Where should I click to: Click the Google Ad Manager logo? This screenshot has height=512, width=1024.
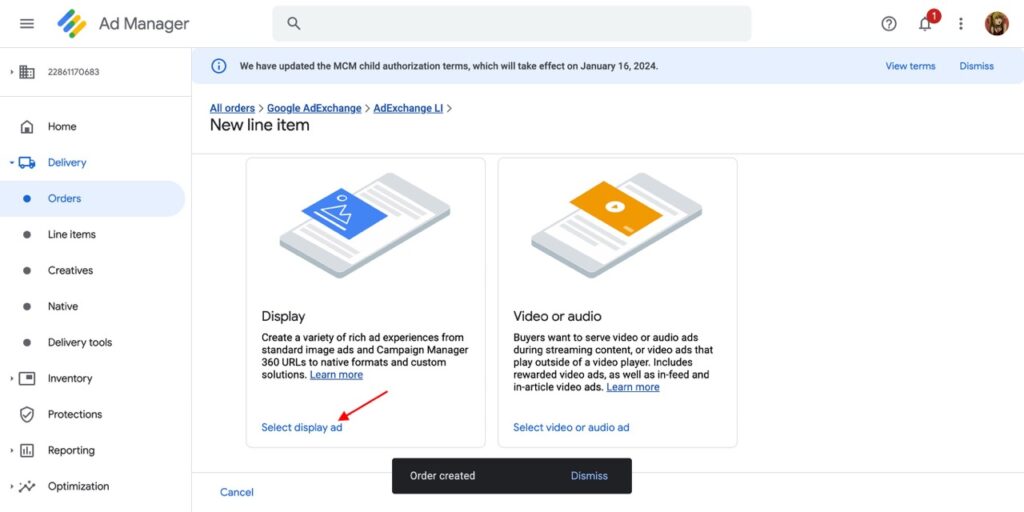click(x=72, y=24)
